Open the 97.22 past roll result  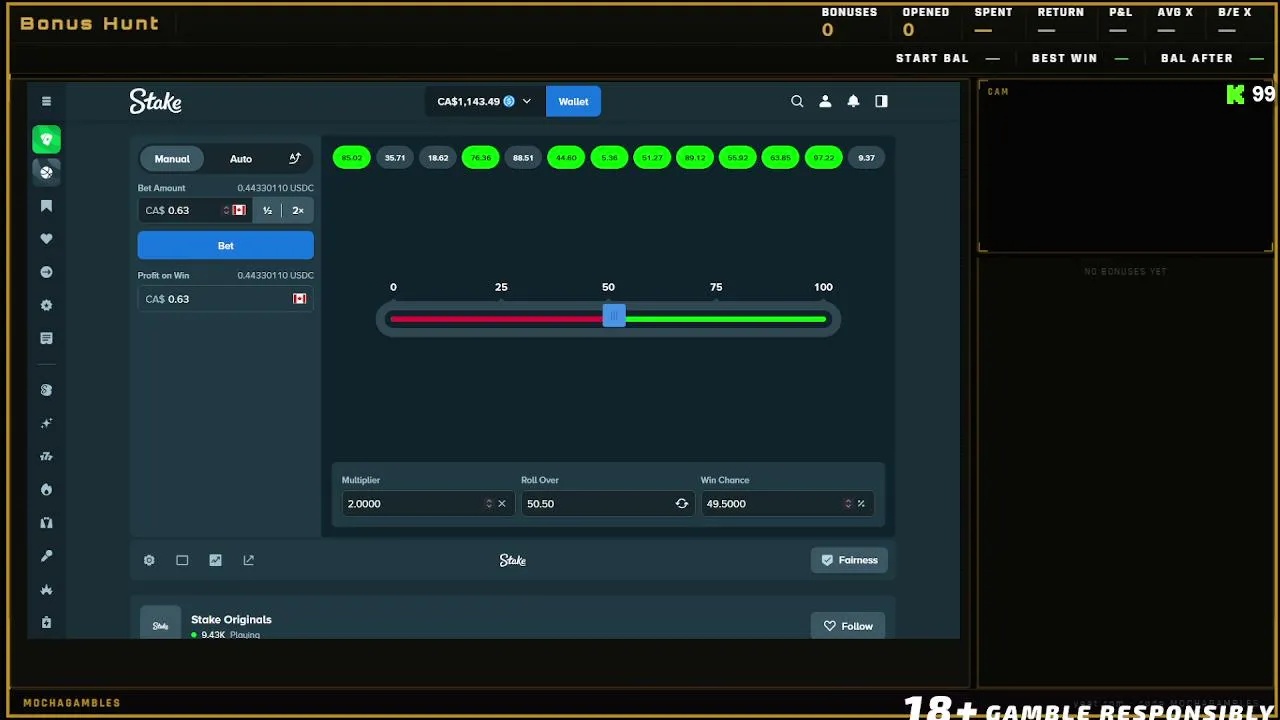(x=824, y=158)
